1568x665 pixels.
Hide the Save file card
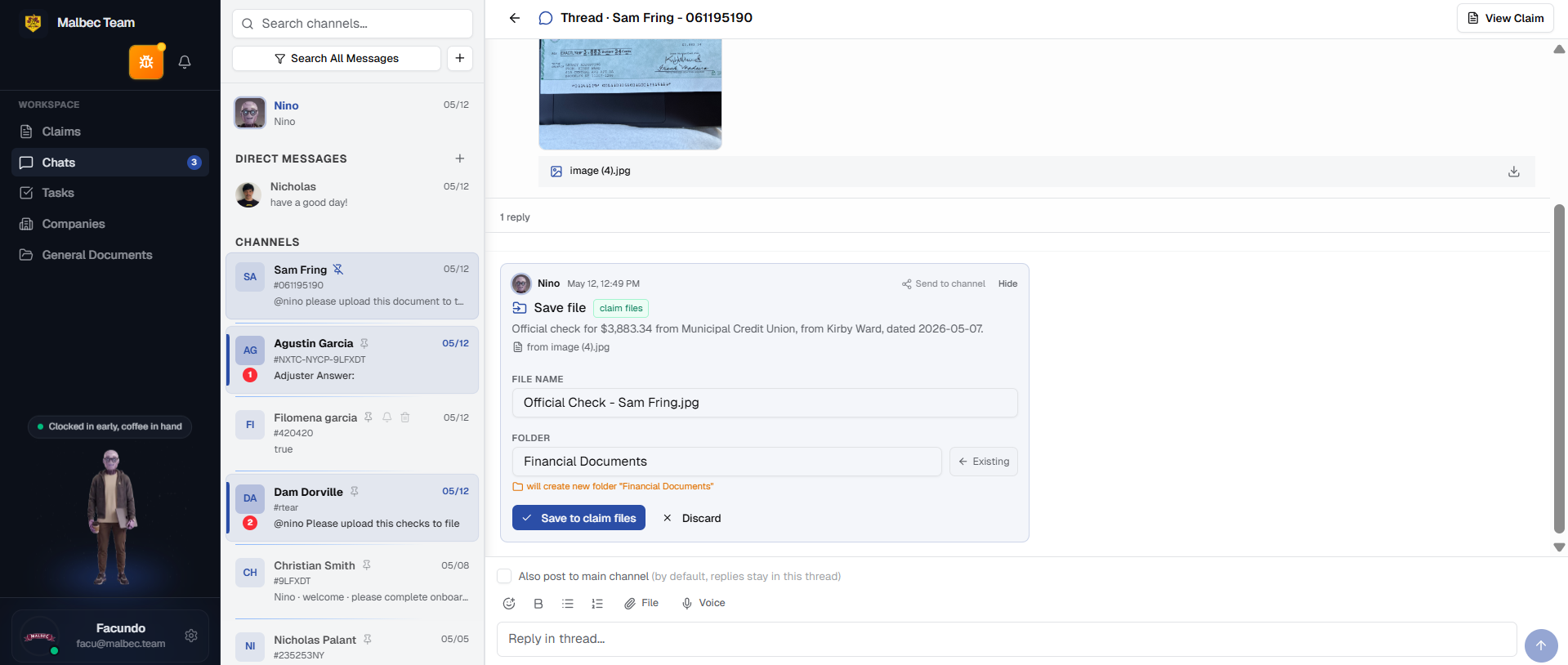pyautogui.click(x=1007, y=284)
